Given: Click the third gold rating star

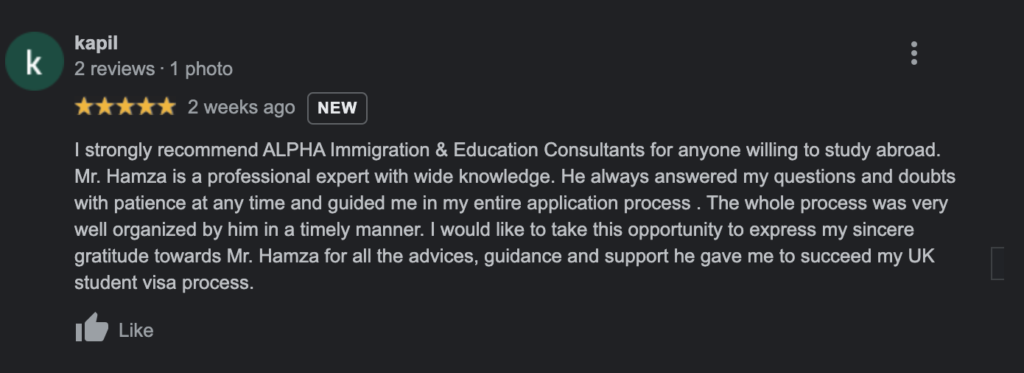Looking at the screenshot, I should 125,106.
